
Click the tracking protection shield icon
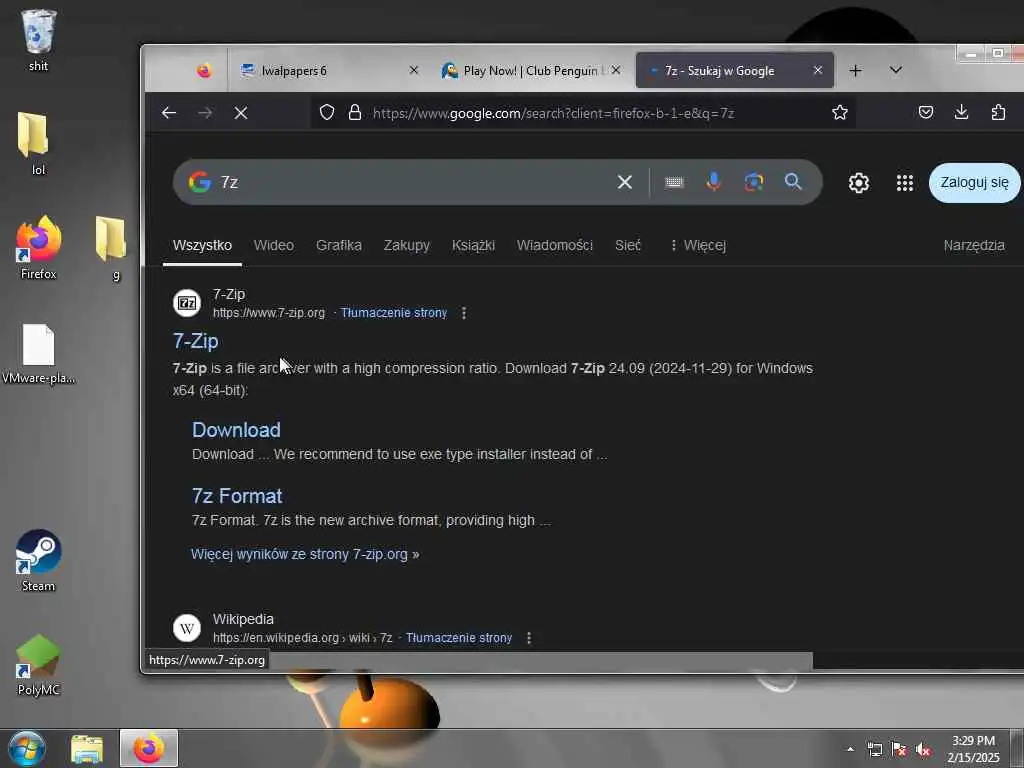(x=327, y=113)
